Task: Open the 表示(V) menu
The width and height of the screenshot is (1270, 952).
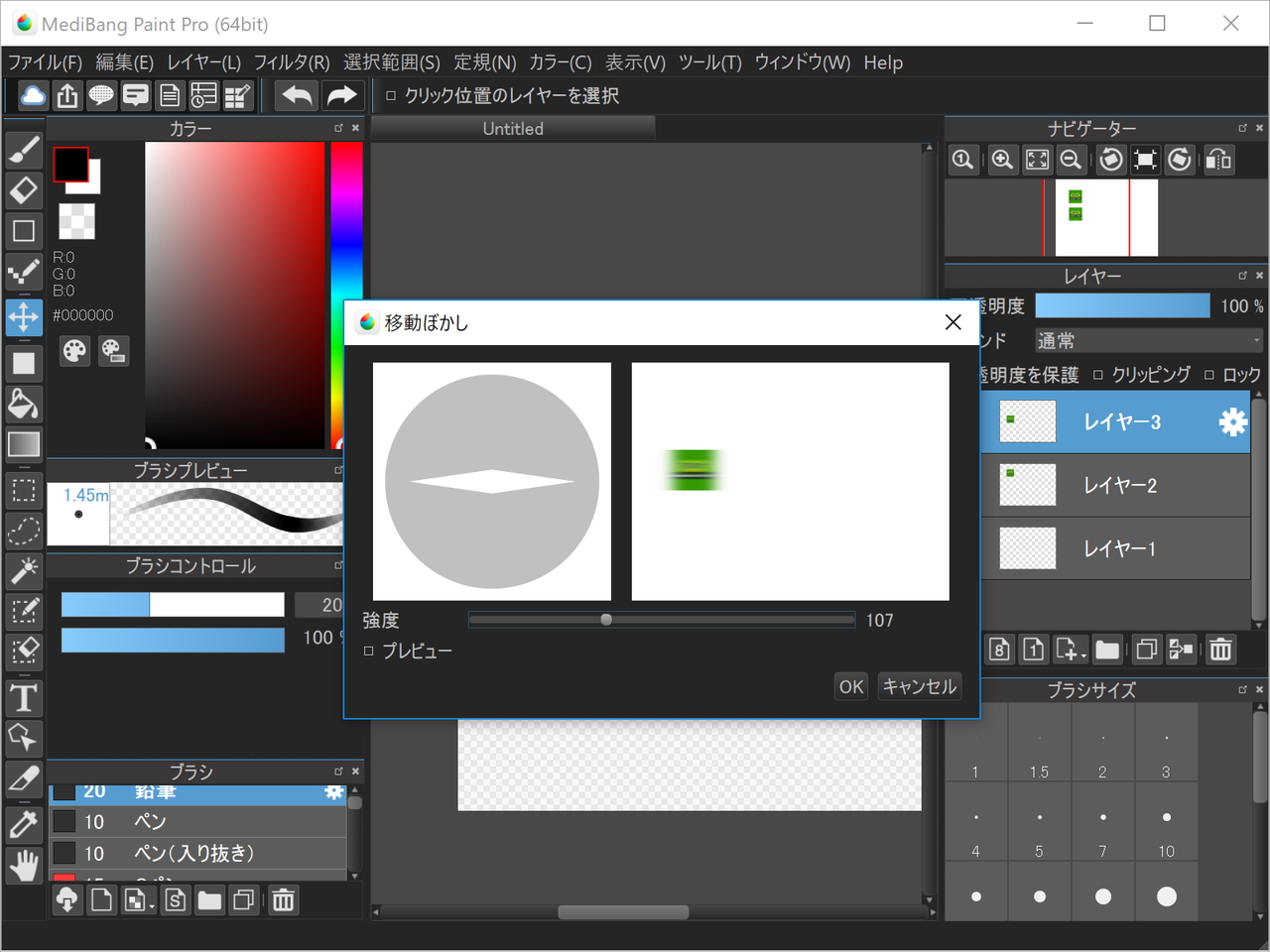Action: 635,62
